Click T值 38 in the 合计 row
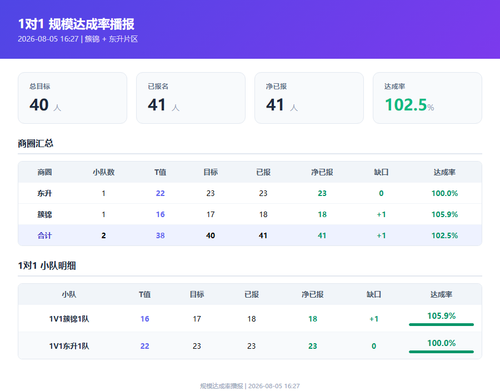 pyautogui.click(x=160, y=235)
